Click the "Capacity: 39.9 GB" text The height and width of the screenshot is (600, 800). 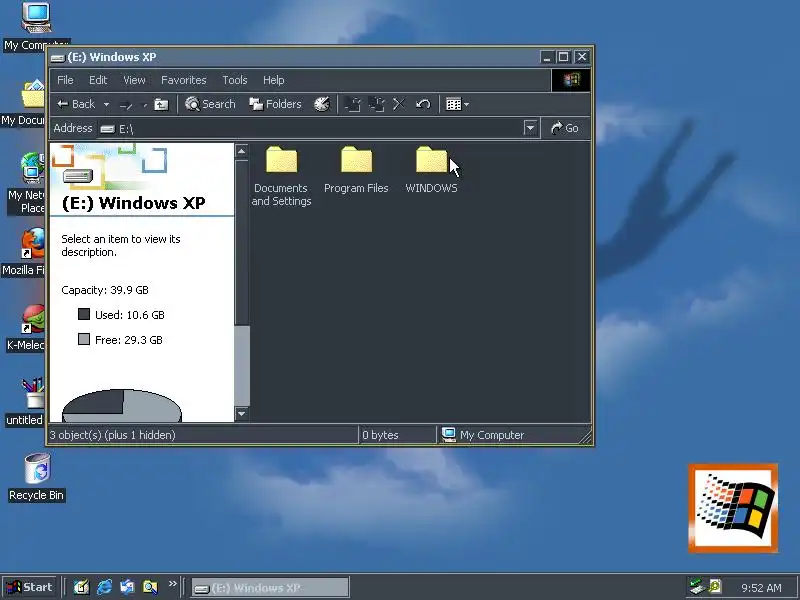[x=105, y=290]
